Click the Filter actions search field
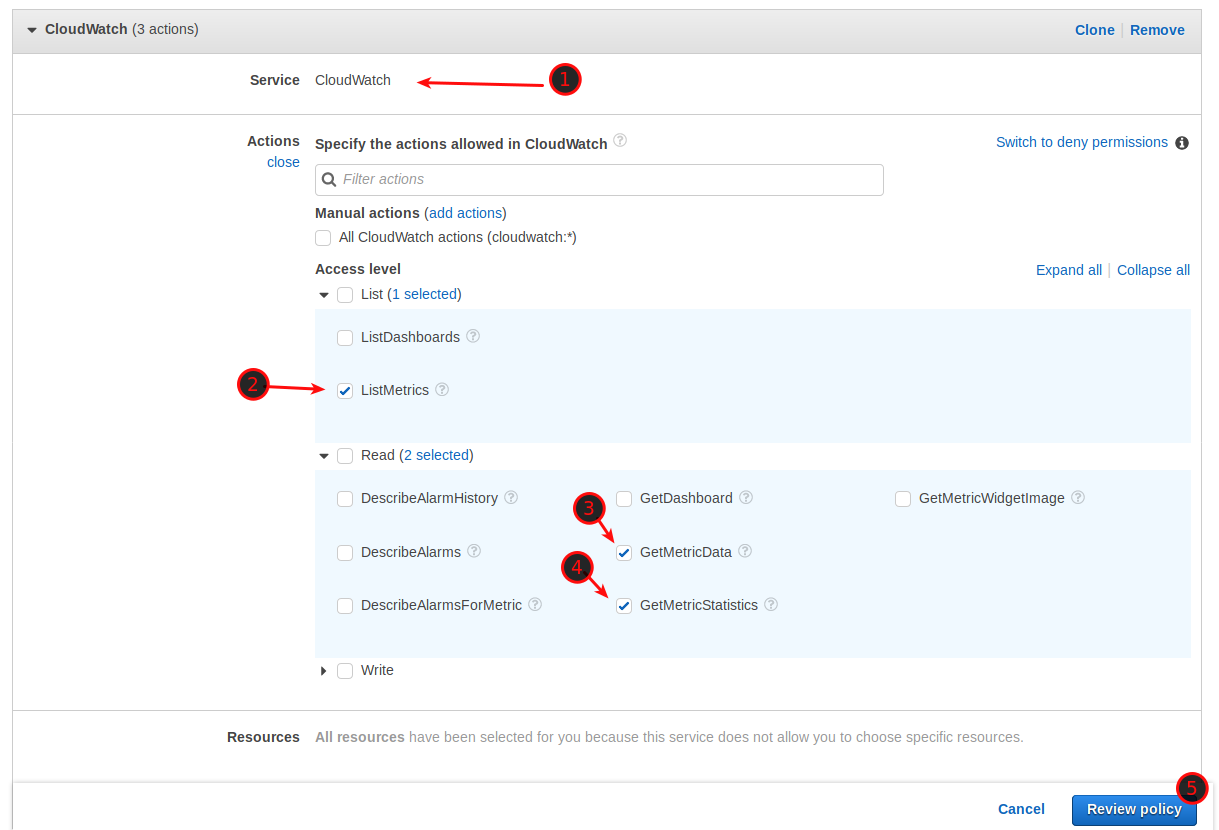 point(599,180)
